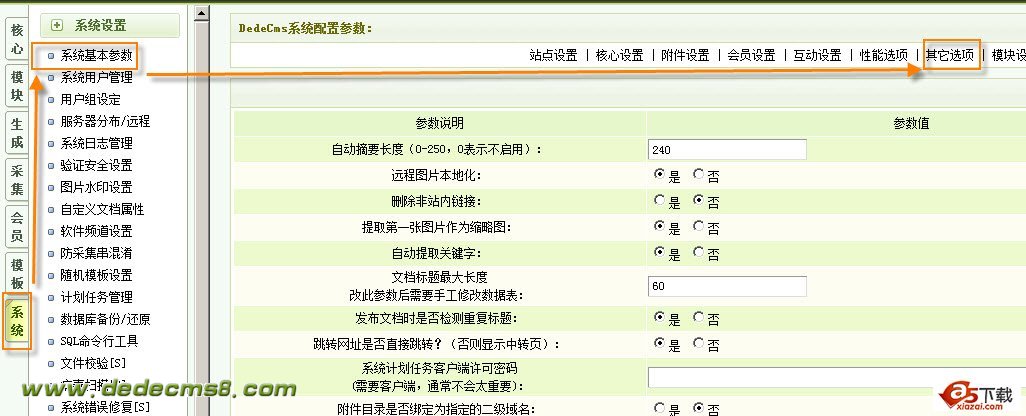Click the 系统基本参数 menu item

tap(95, 55)
